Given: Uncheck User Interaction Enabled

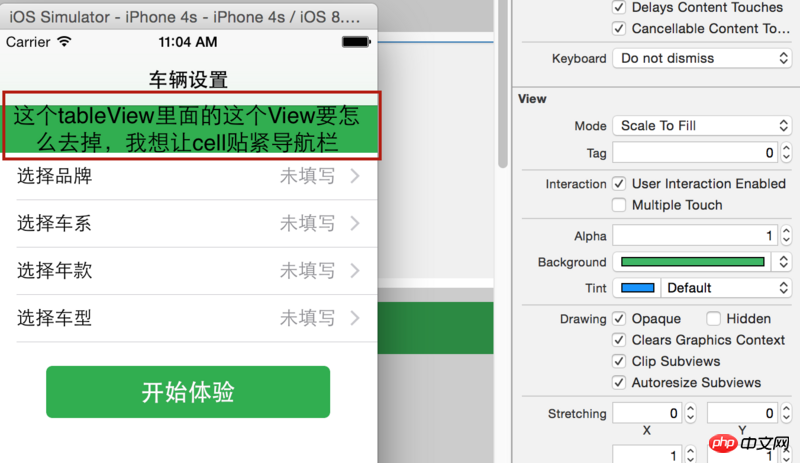Looking at the screenshot, I should [x=619, y=184].
